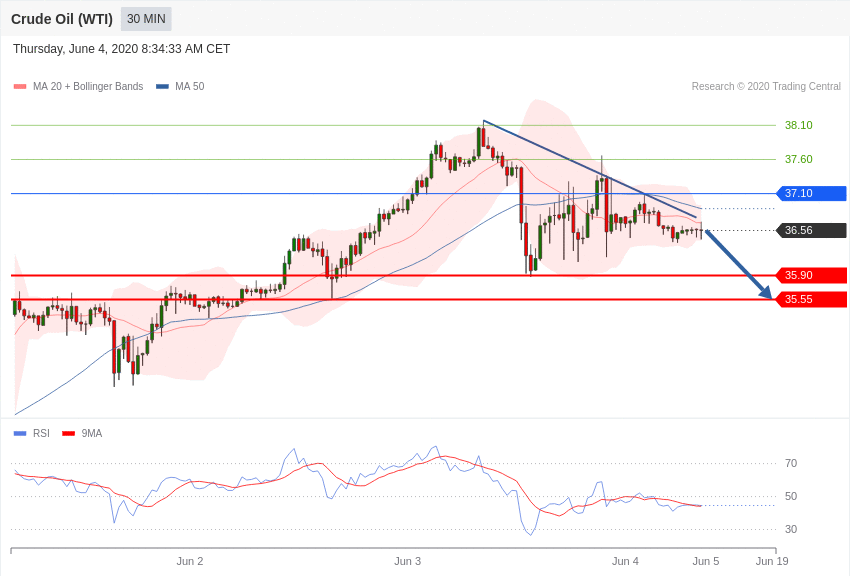This screenshot has height=576, width=850.
Task: Click the 30 MIN timeframe badge
Action: [146, 19]
